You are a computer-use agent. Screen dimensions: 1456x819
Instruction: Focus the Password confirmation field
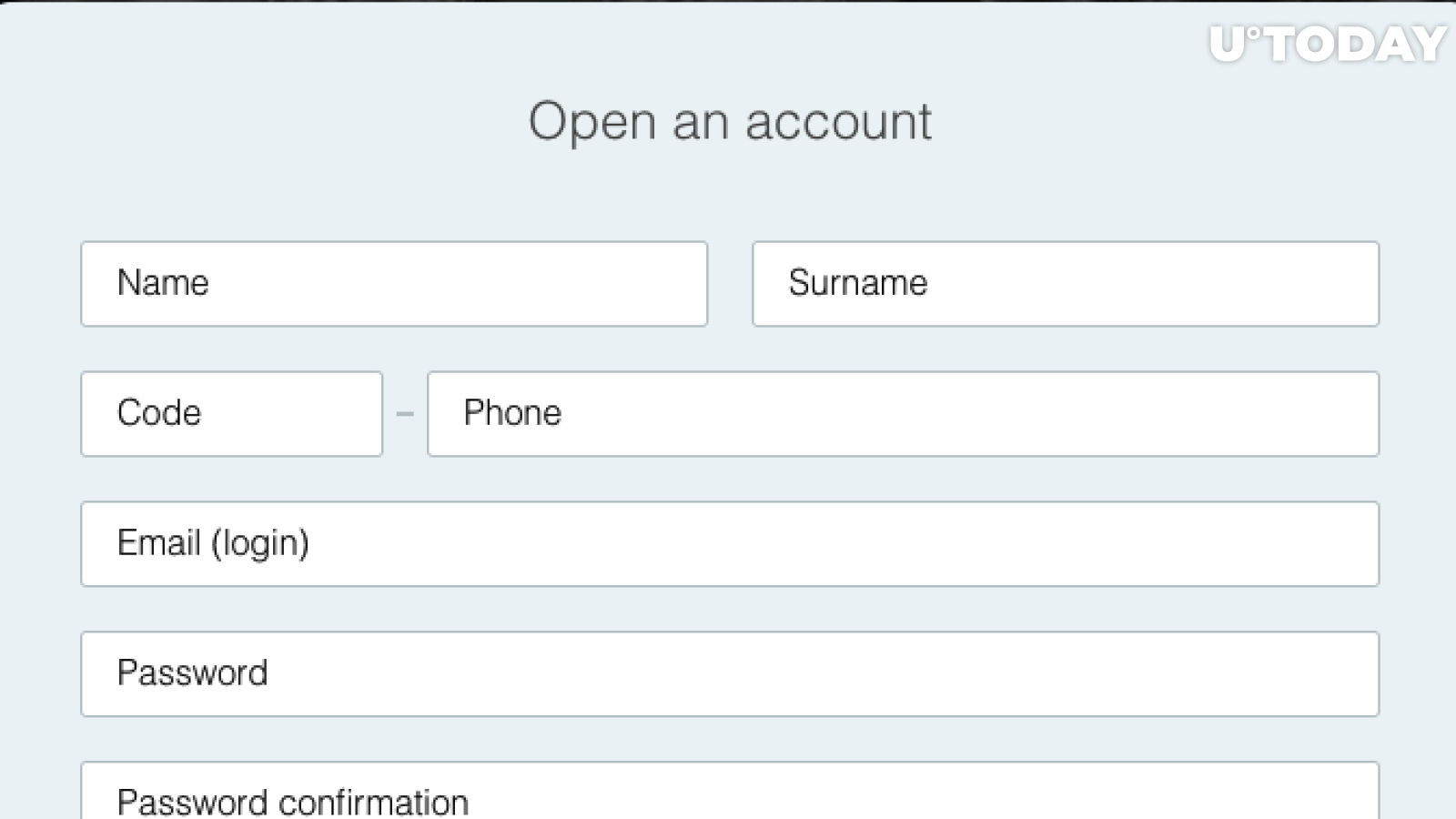click(x=730, y=791)
